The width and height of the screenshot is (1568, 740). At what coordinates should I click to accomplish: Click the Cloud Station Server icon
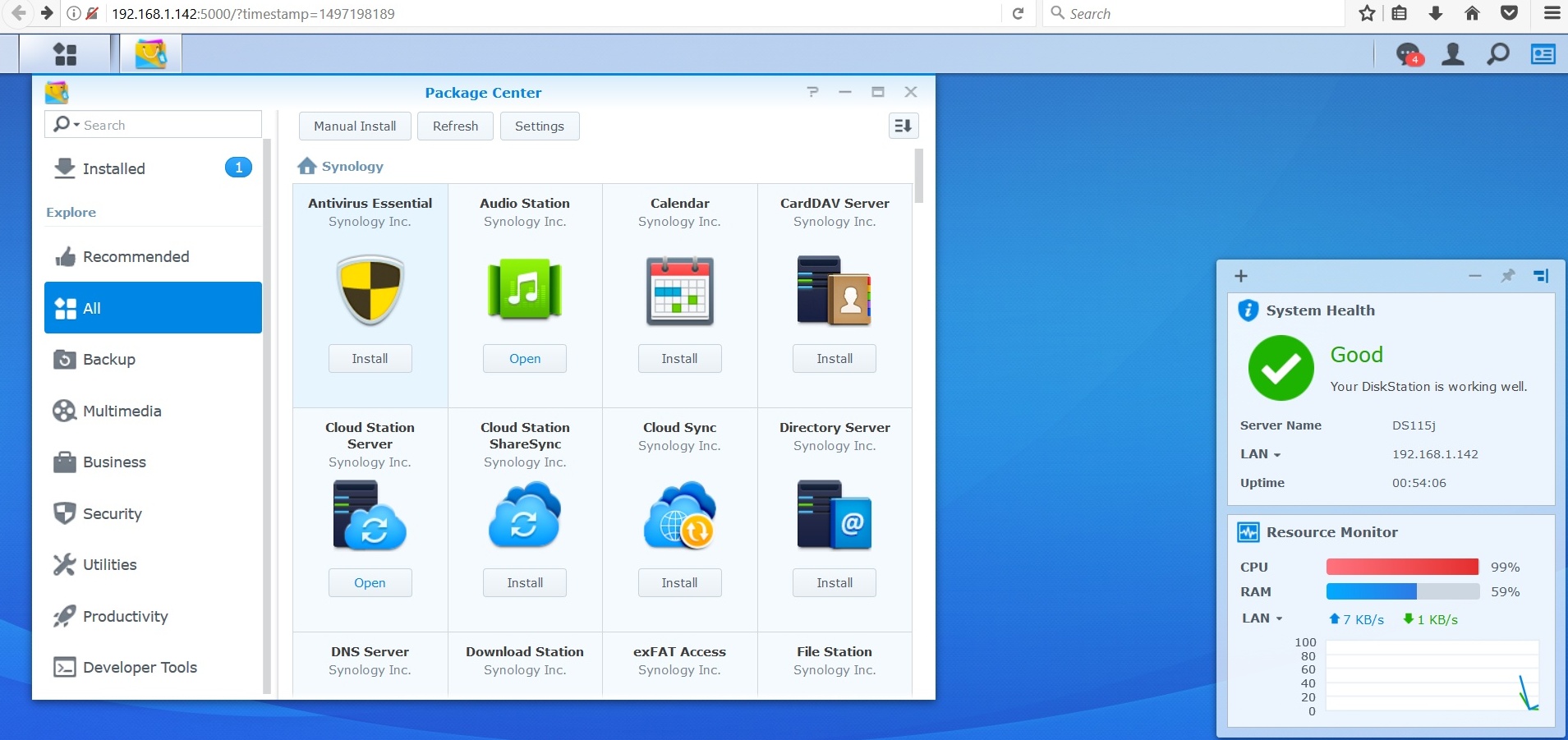point(370,515)
